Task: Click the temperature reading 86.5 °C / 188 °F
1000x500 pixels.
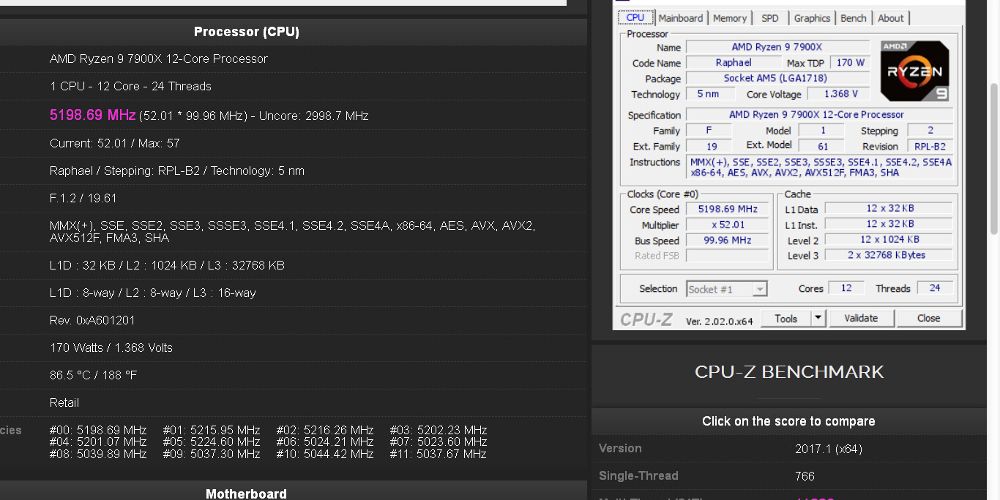Action: (93, 375)
